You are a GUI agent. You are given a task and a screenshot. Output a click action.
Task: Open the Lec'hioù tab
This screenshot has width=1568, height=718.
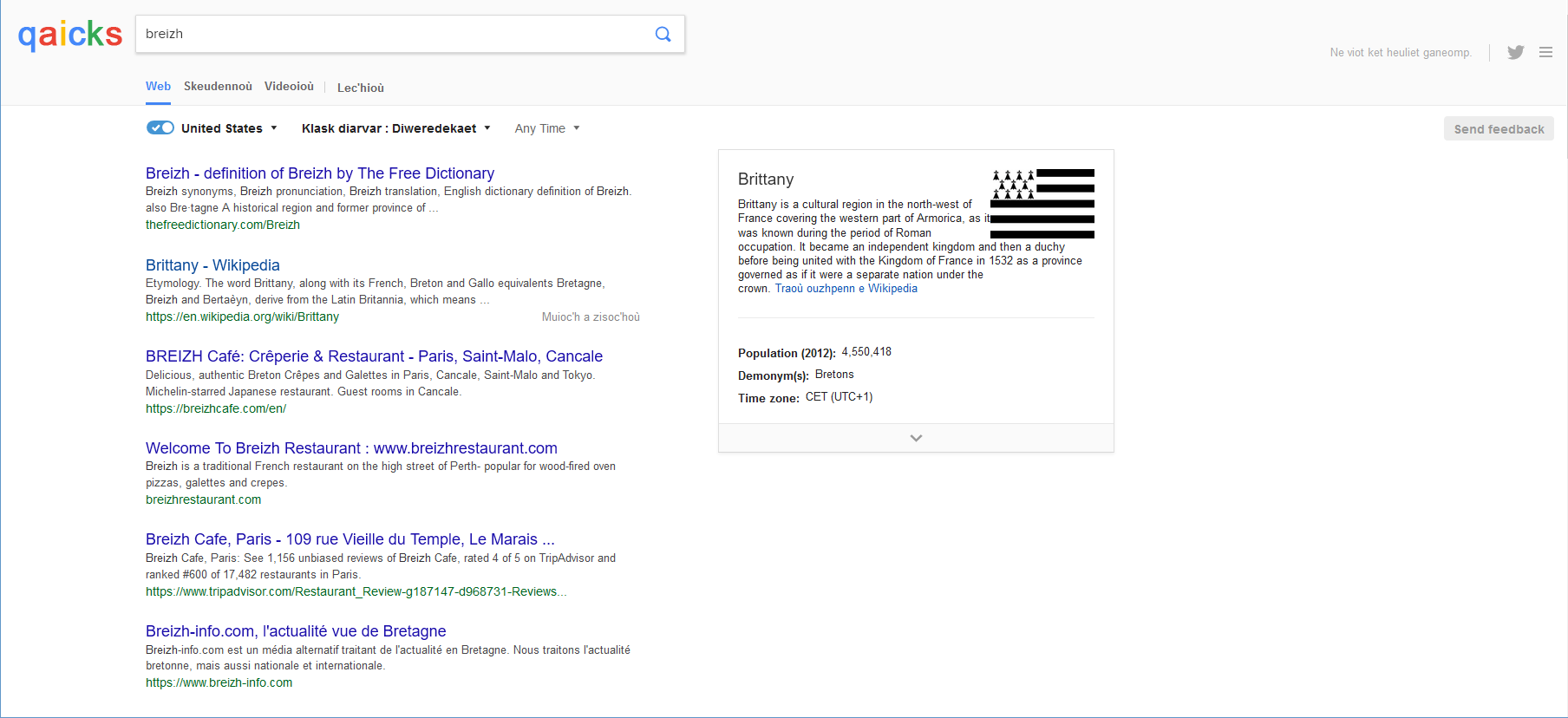(361, 88)
